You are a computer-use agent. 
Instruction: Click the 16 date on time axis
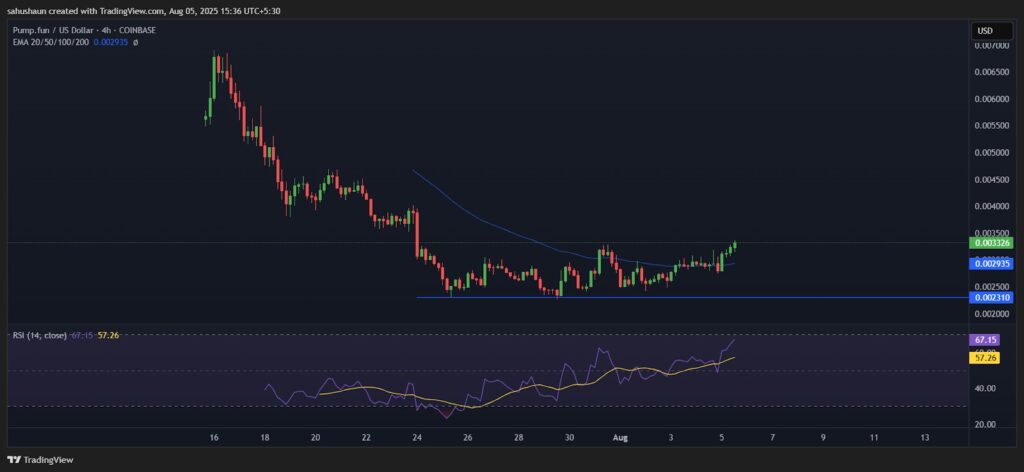tap(213, 438)
